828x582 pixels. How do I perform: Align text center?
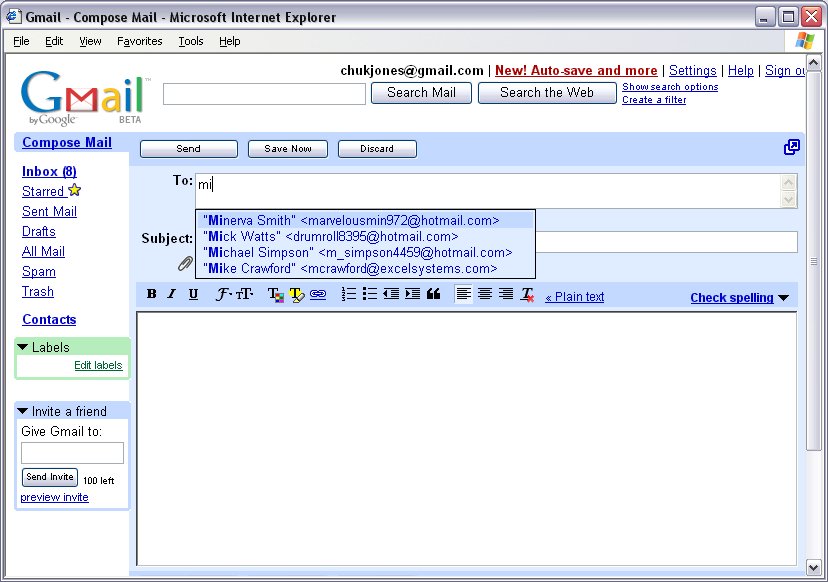click(x=485, y=294)
